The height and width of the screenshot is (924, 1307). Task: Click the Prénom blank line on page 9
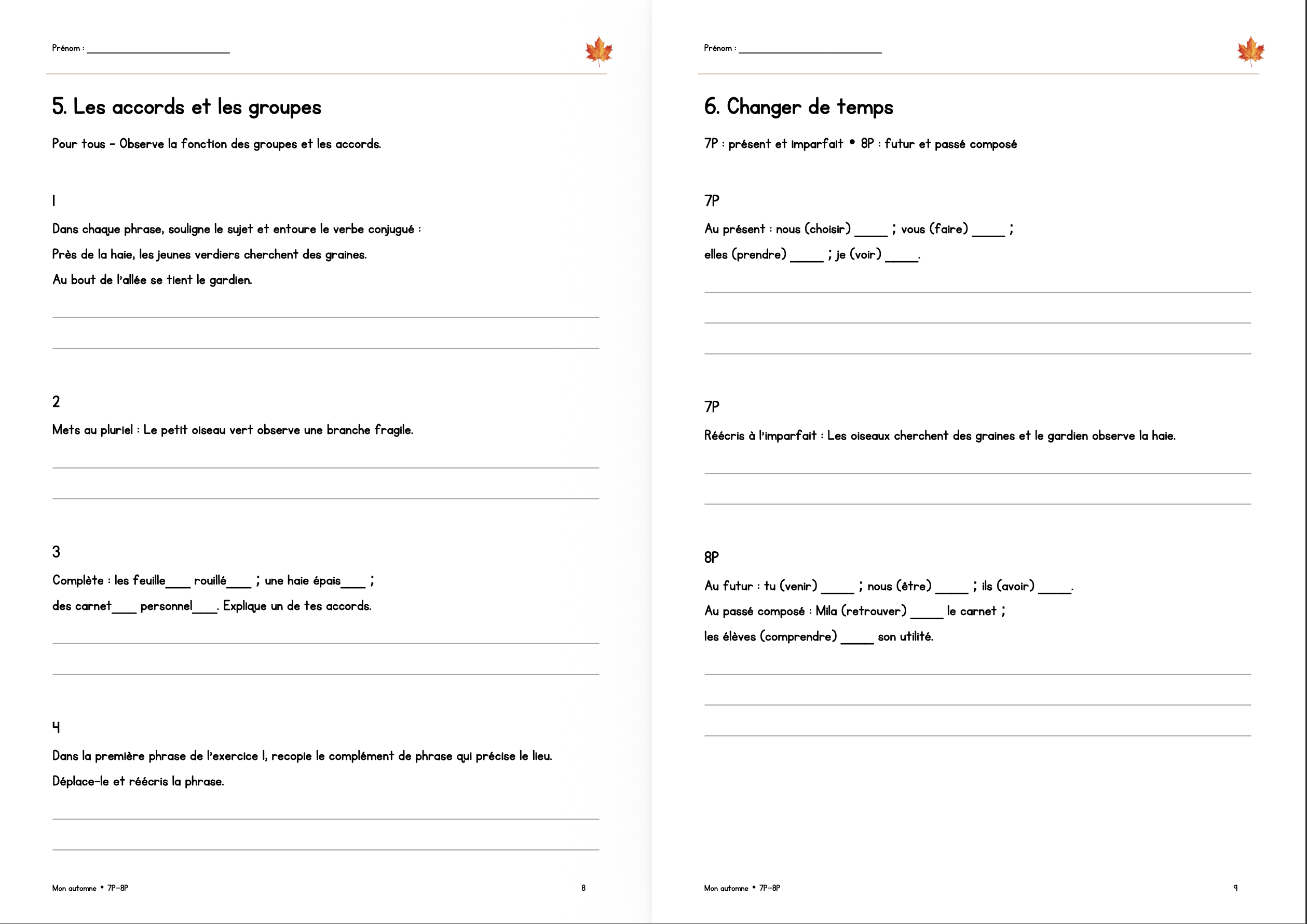[810, 52]
